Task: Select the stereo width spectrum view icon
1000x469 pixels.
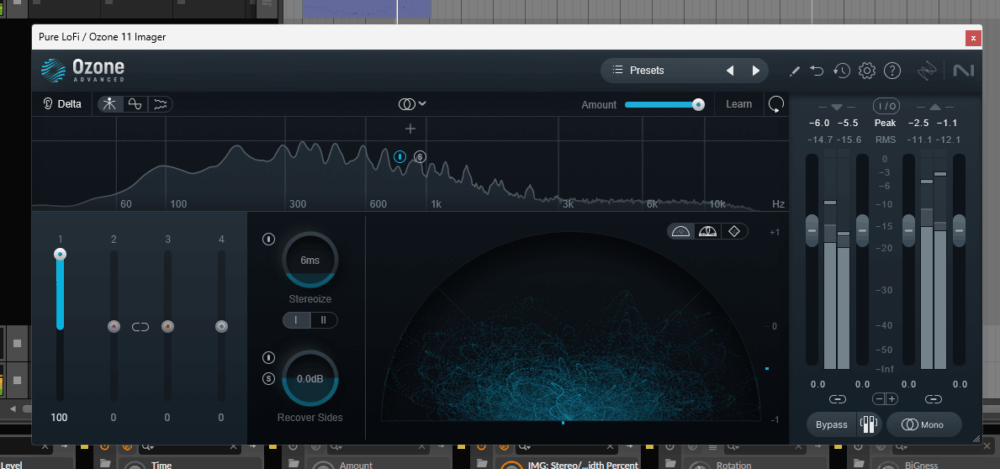Action: (110, 104)
